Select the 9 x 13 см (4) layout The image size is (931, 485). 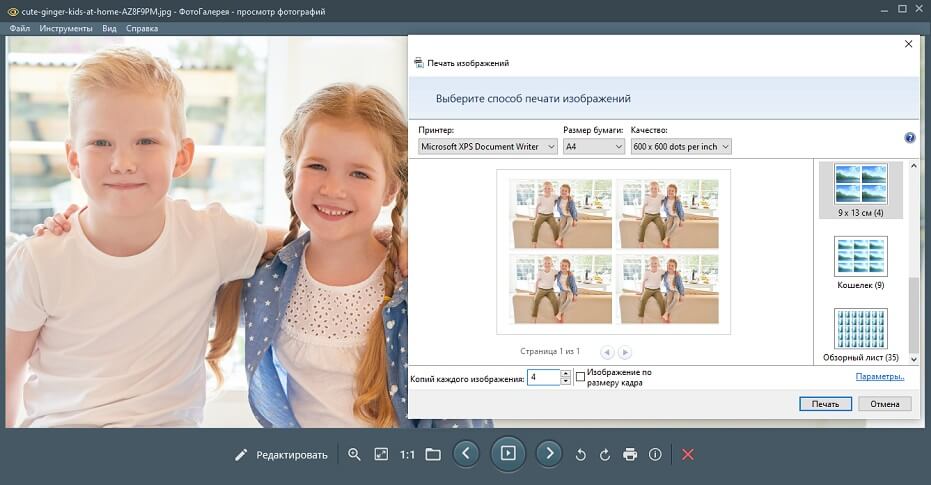pos(860,190)
